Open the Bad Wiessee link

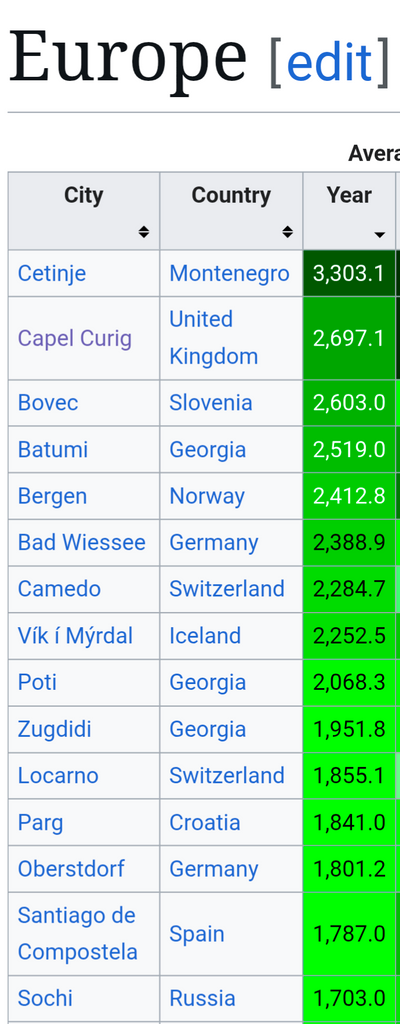(x=82, y=543)
